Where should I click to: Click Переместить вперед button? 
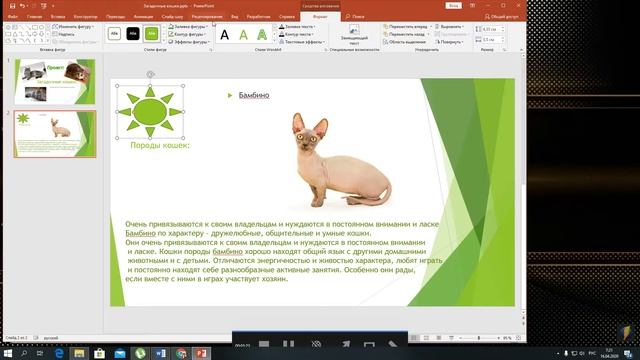407,27
